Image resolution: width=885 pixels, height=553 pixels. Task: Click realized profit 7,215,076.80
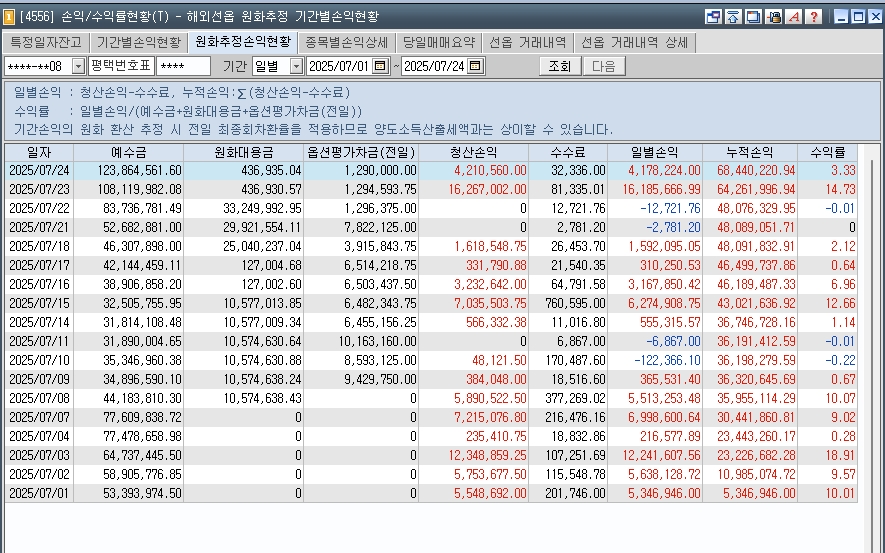[x=490, y=418]
